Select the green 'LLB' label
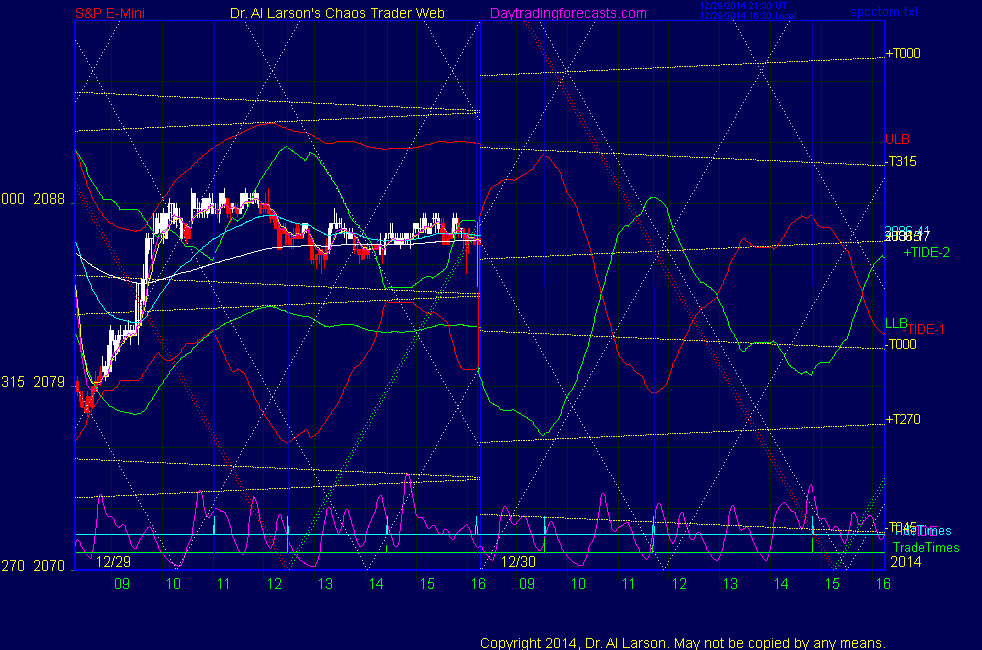This screenshot has width=982, height=650. pos(896,323)
